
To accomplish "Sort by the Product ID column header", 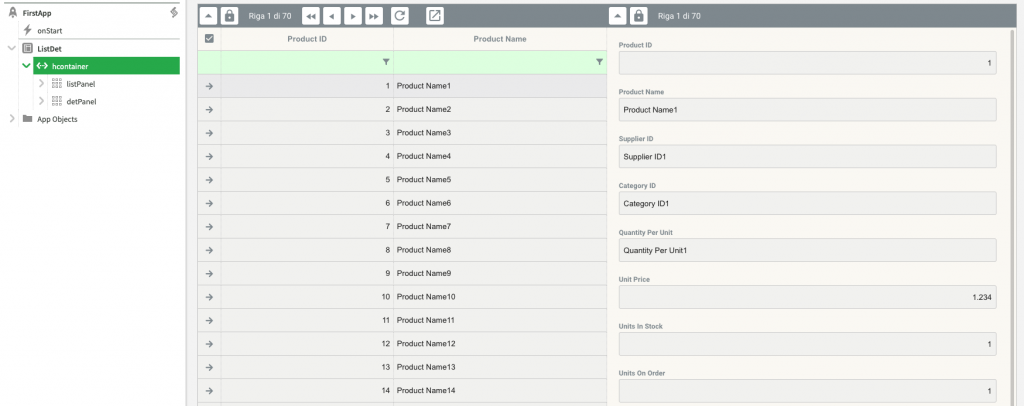I will tap(307, 39).
